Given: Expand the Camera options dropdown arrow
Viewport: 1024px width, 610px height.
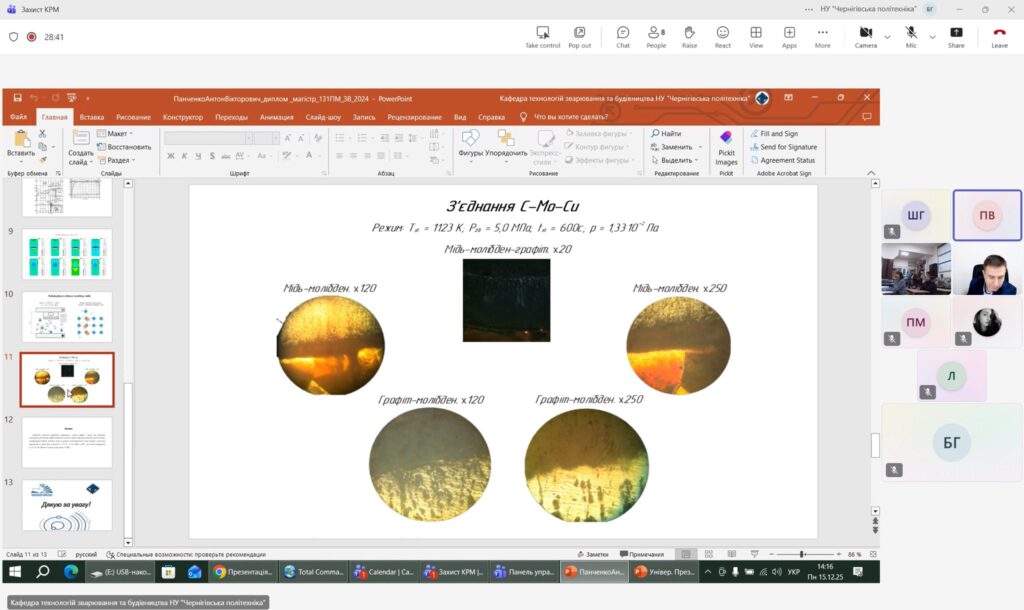Looking at the screenshot, I should coord(887,37).
